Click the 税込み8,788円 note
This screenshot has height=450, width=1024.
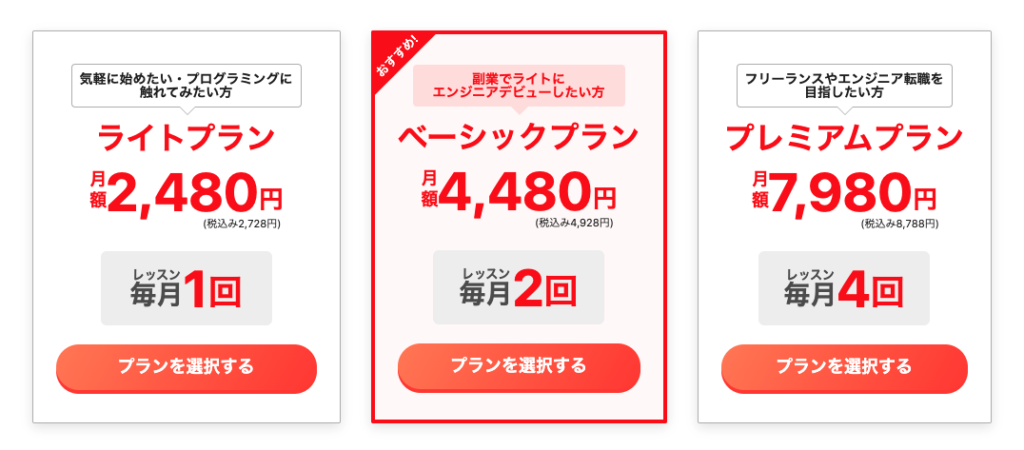(899, 223)
